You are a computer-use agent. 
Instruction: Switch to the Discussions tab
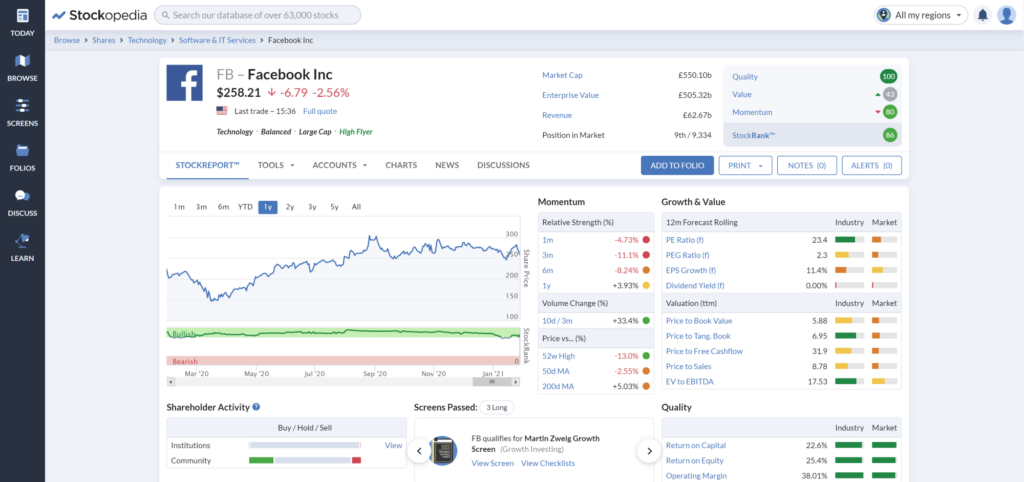pos(504,165)
